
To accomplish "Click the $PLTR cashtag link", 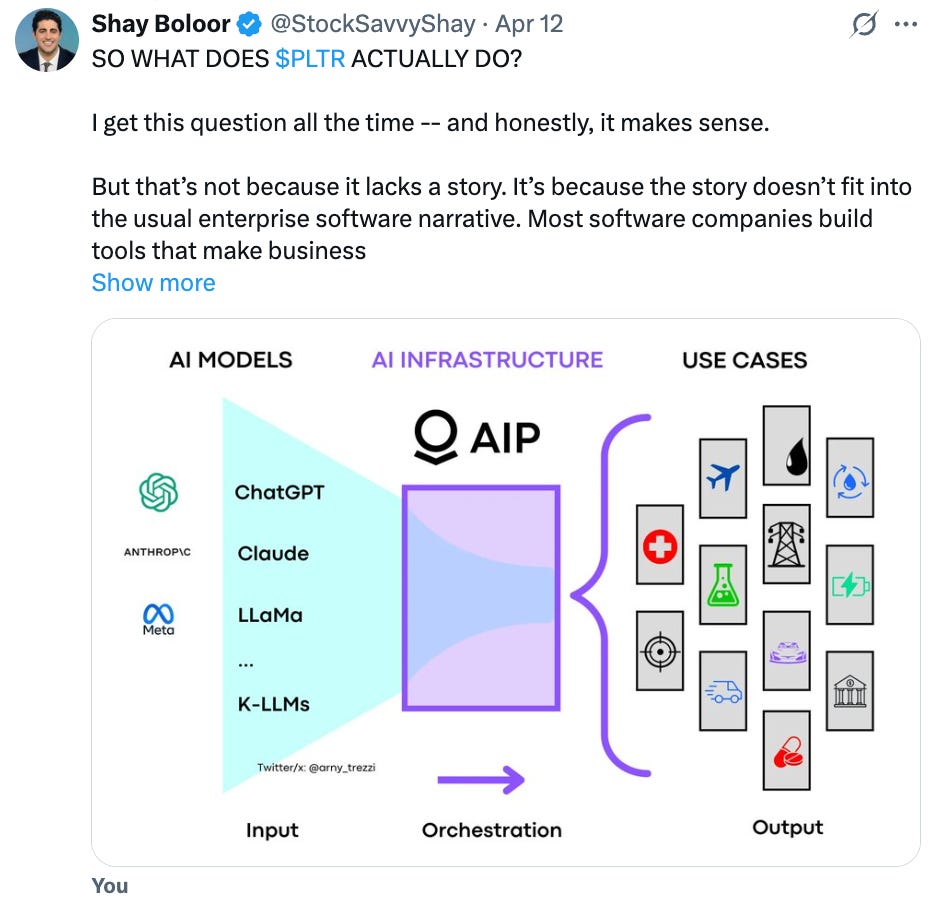I will [310, 59].
